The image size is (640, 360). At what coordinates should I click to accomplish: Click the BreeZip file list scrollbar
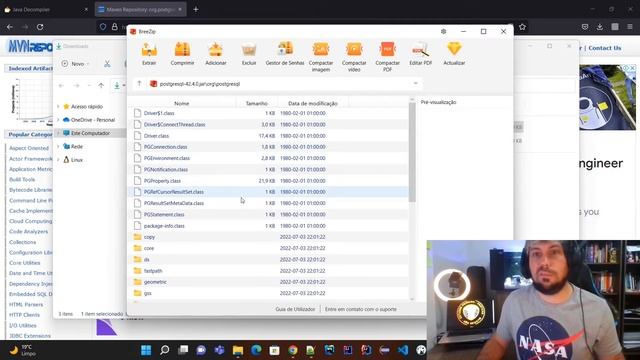412,152
